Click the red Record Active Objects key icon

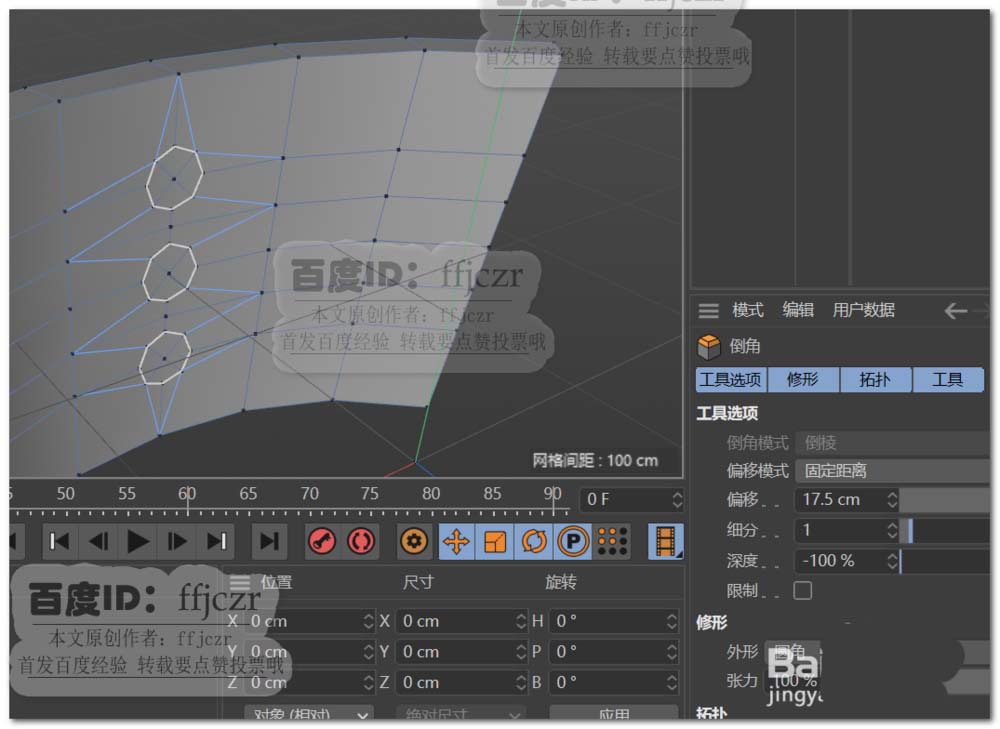pos(322,541)
